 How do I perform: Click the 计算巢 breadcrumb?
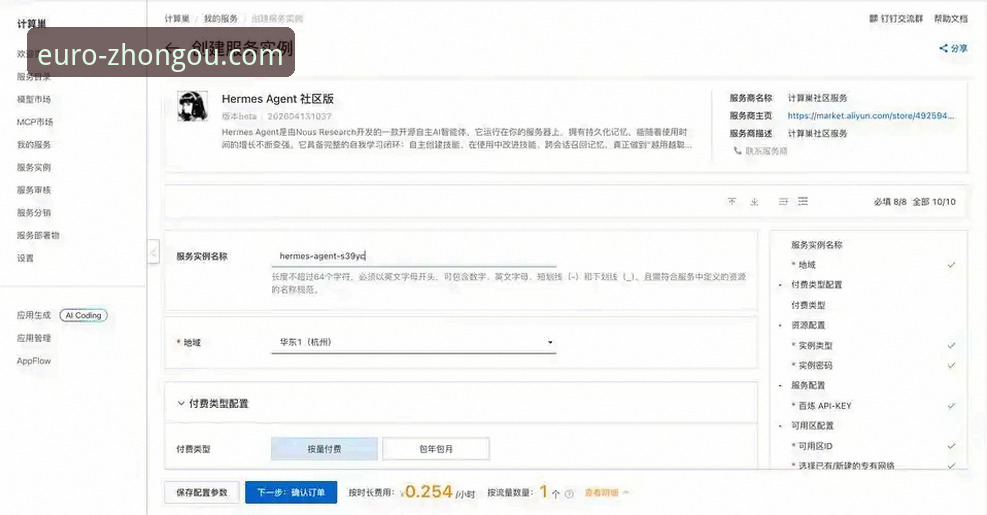click(177, 19)
